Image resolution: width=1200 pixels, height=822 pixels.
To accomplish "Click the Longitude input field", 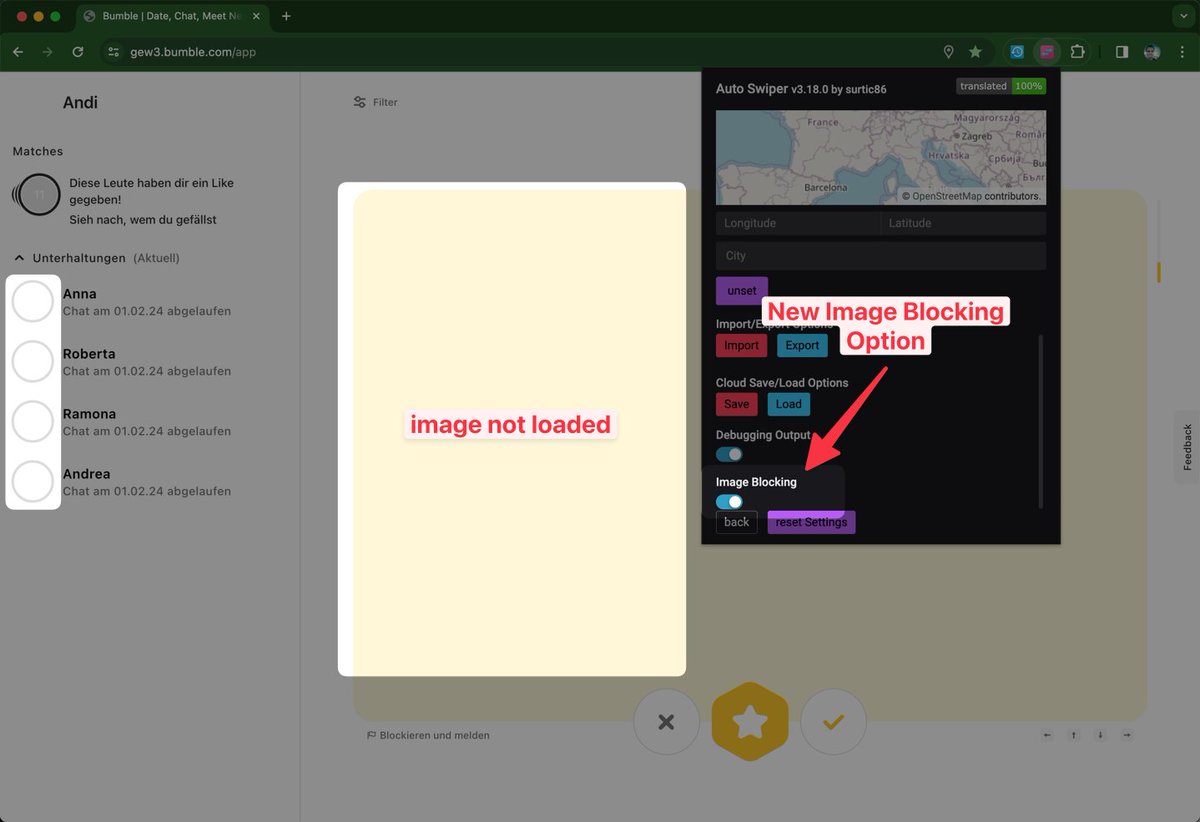I will 797,223.
